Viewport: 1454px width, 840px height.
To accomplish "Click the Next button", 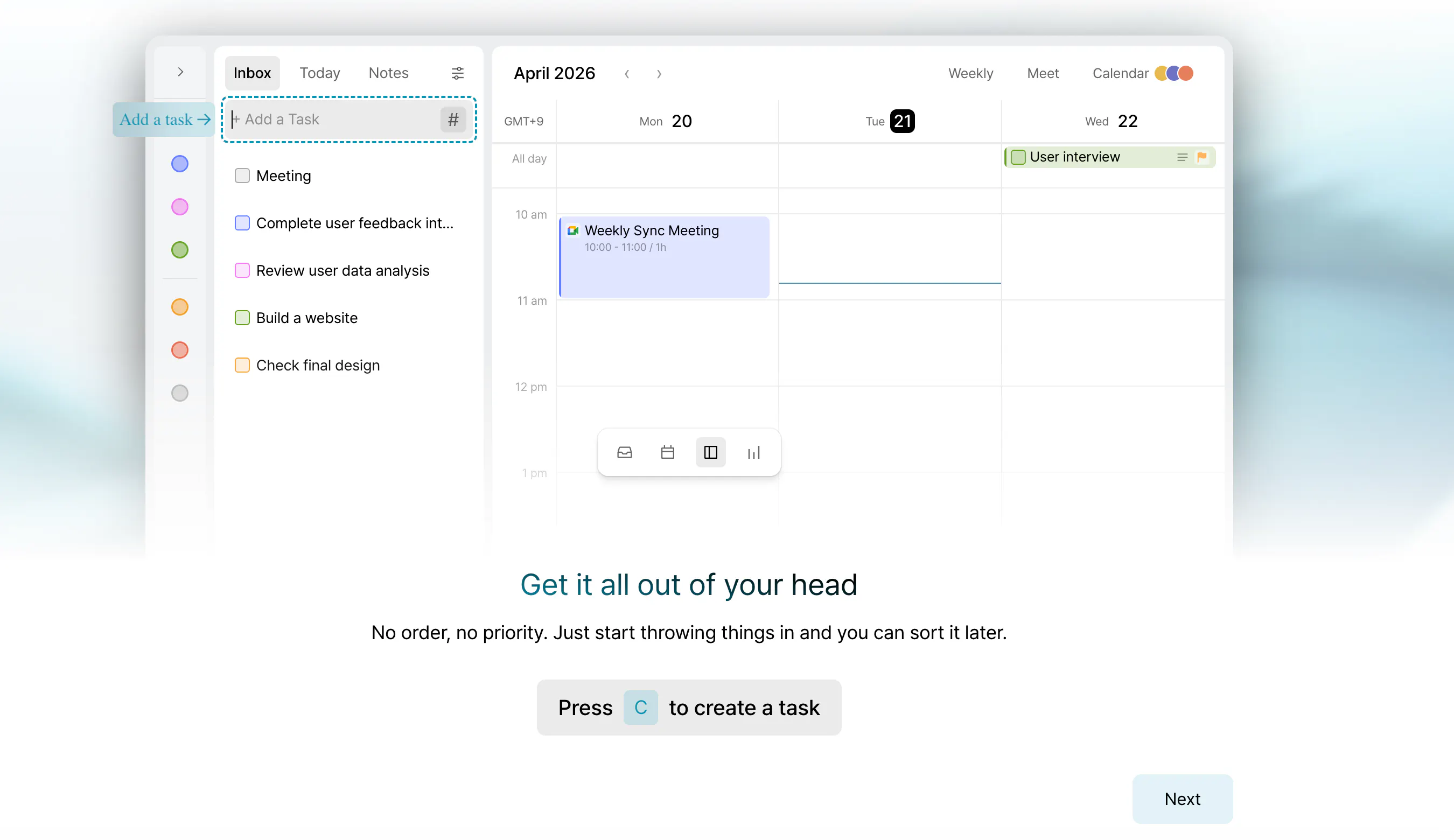I will point(1182,799).
